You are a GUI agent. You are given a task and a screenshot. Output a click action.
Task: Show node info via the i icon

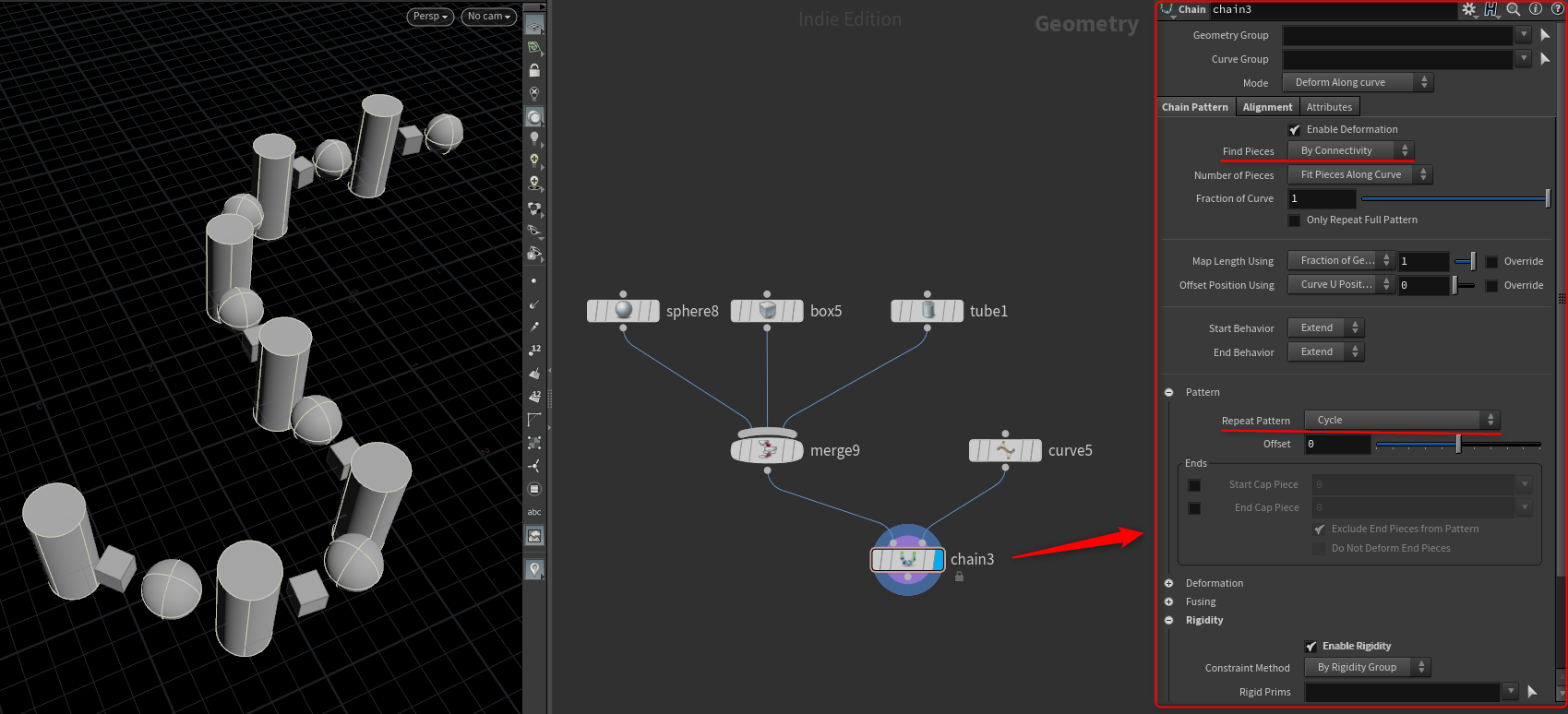pyautogui.click(x=1536, y=9)
